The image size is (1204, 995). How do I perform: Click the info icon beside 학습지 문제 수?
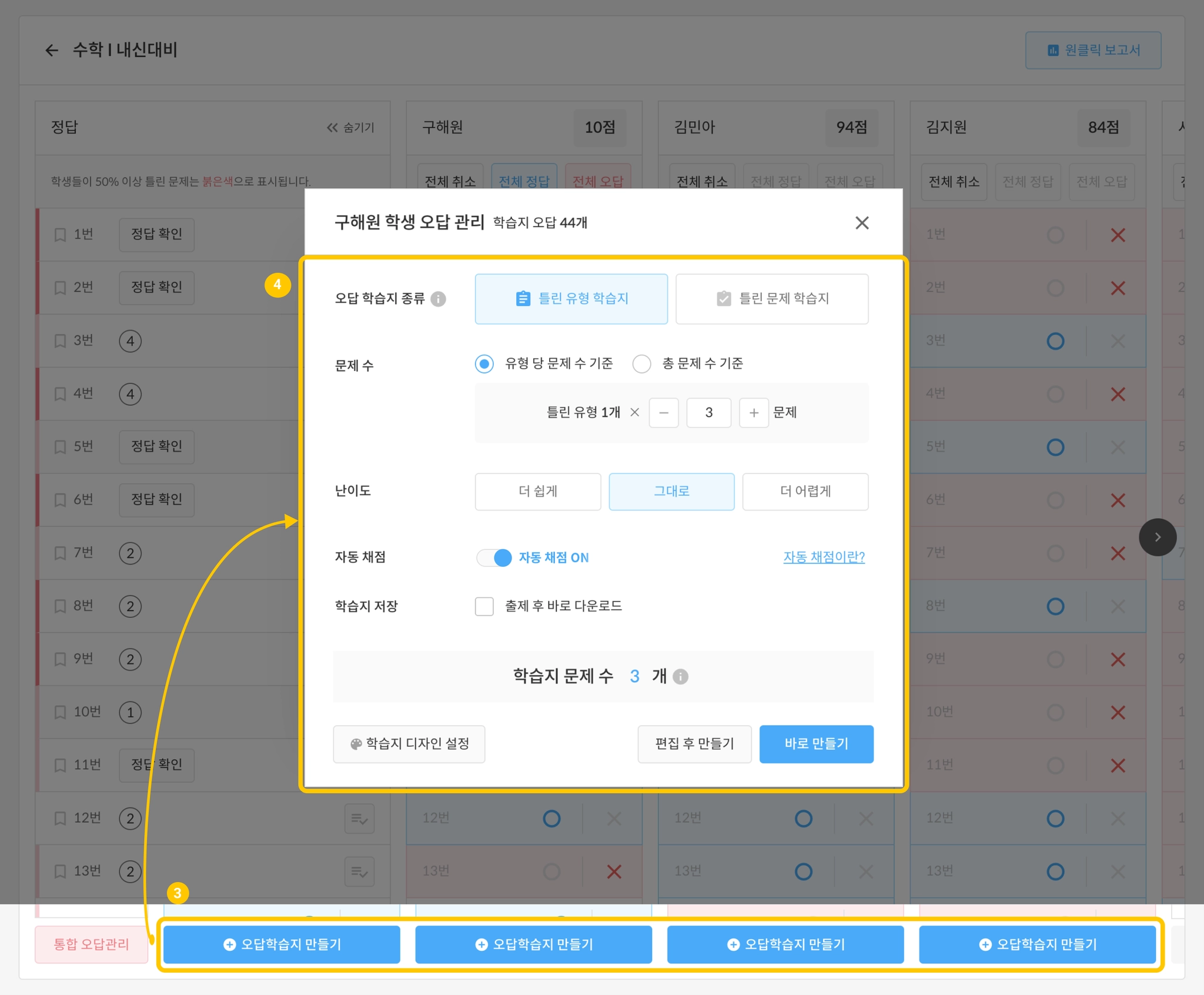tap(681, 677)
